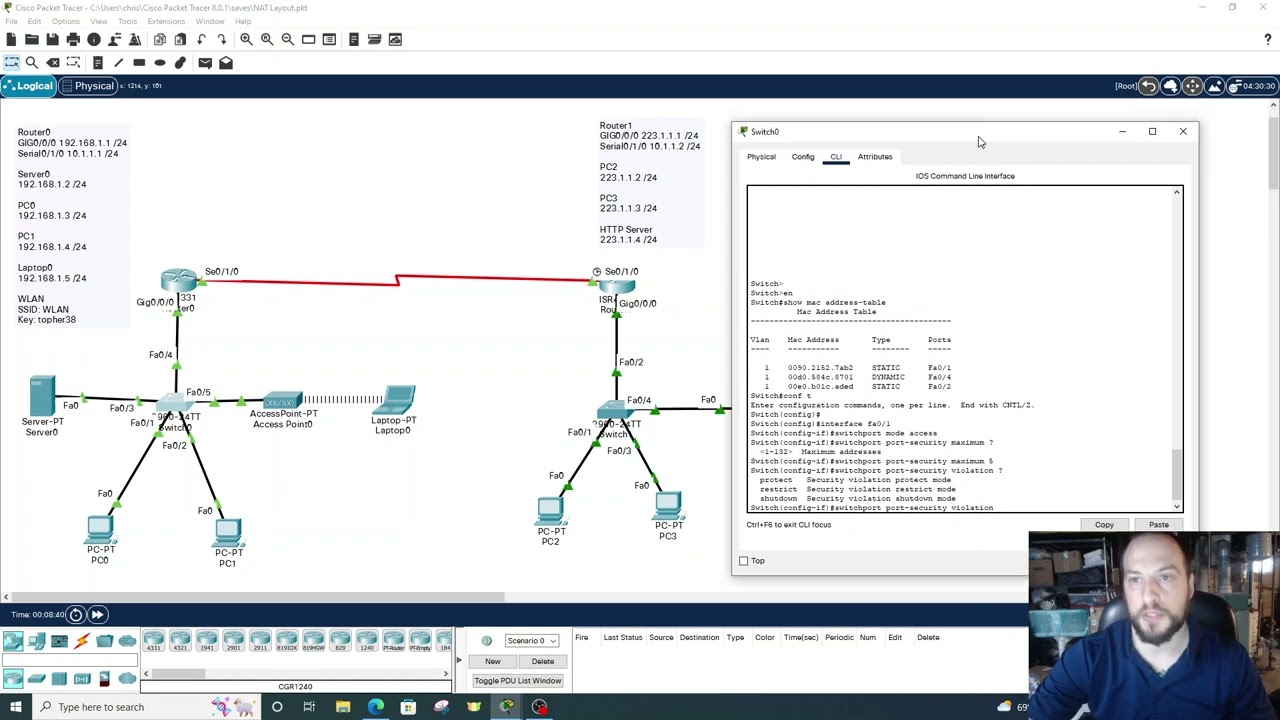The height and width of the screenshot is (720, 1280).
Task: Choose the Draw Rectangle tool
Action: (139, 62)
